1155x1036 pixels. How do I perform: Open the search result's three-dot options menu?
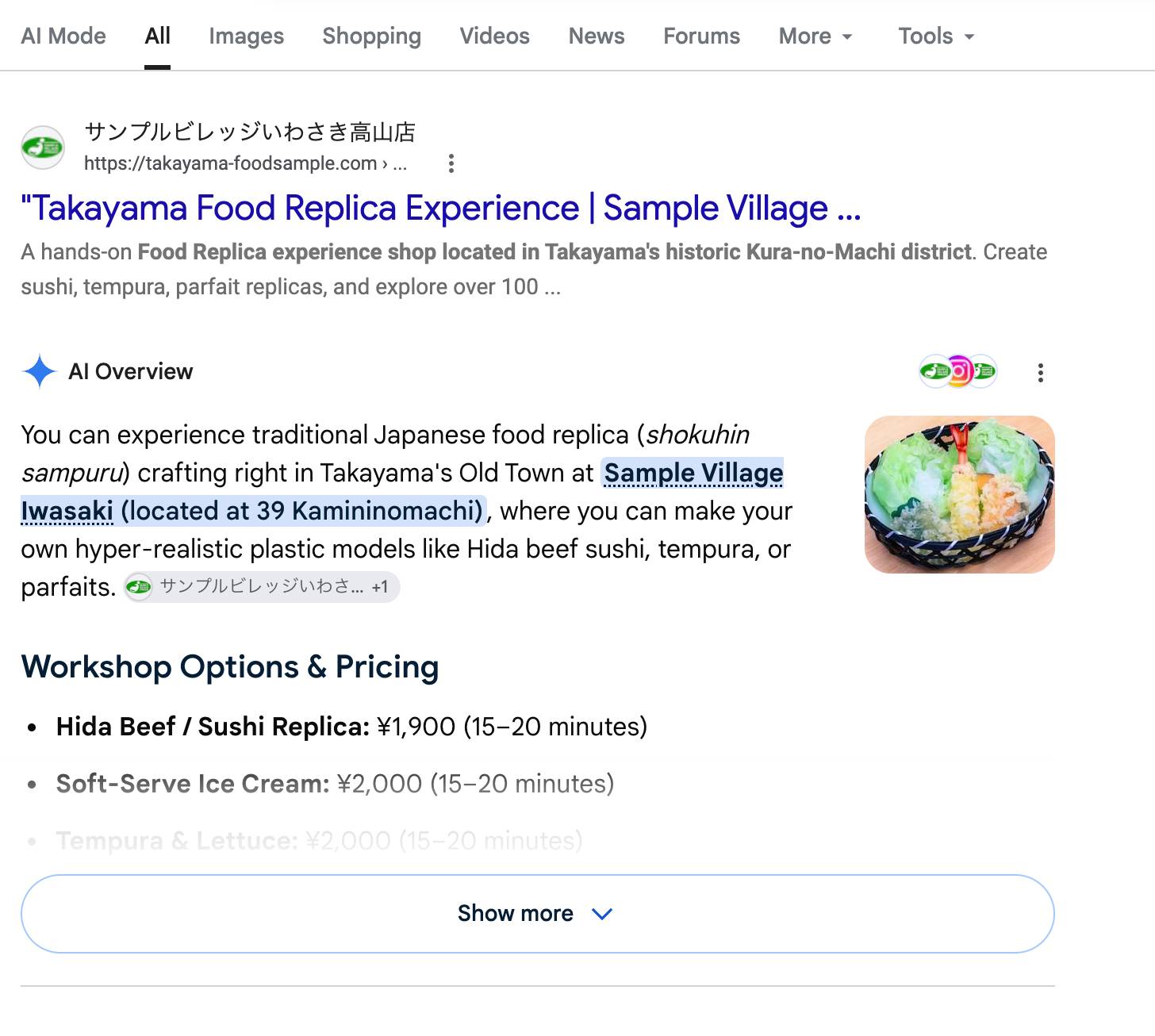point(451,163)
